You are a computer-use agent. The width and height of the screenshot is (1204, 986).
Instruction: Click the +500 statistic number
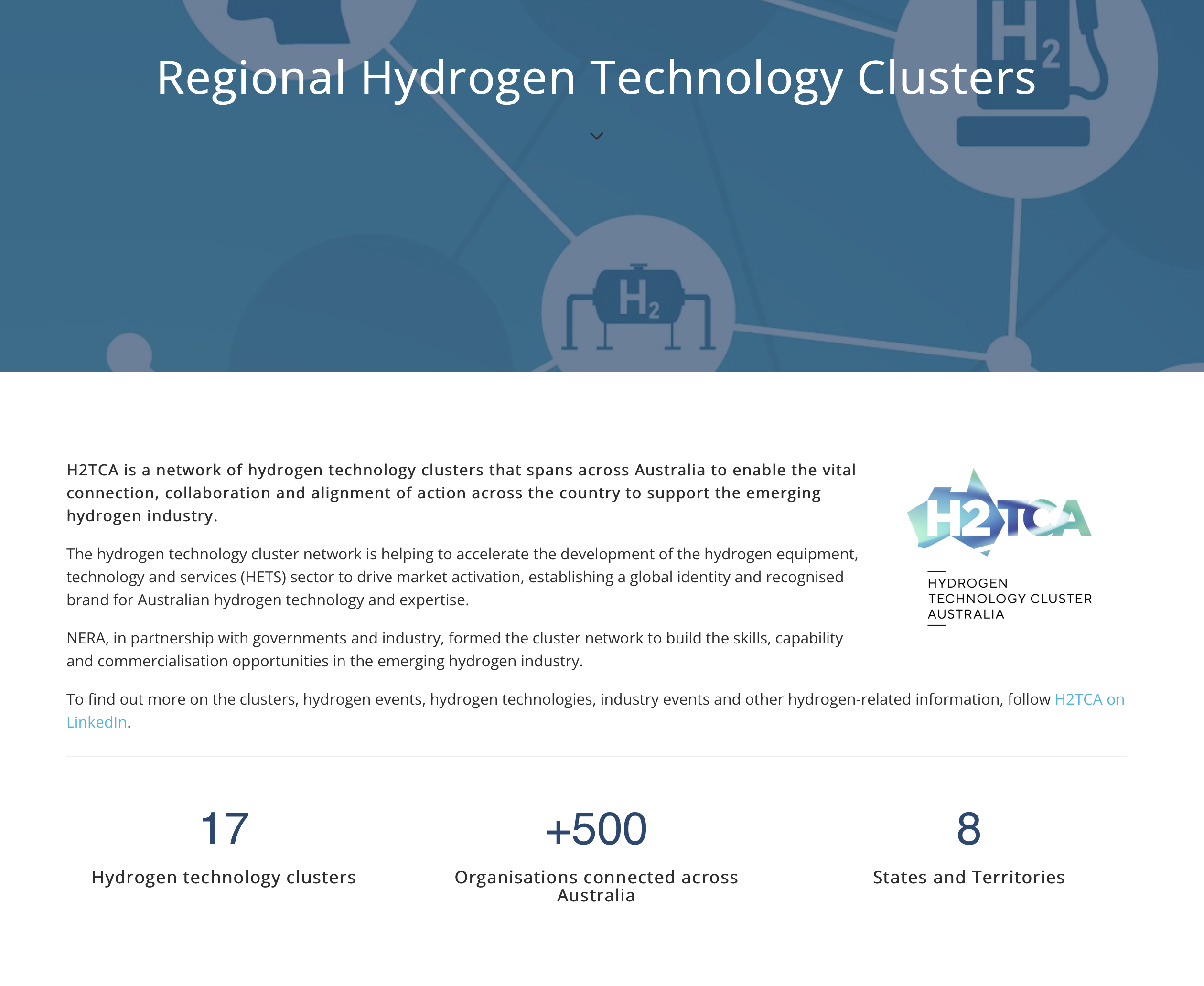[x=596, y=829]
